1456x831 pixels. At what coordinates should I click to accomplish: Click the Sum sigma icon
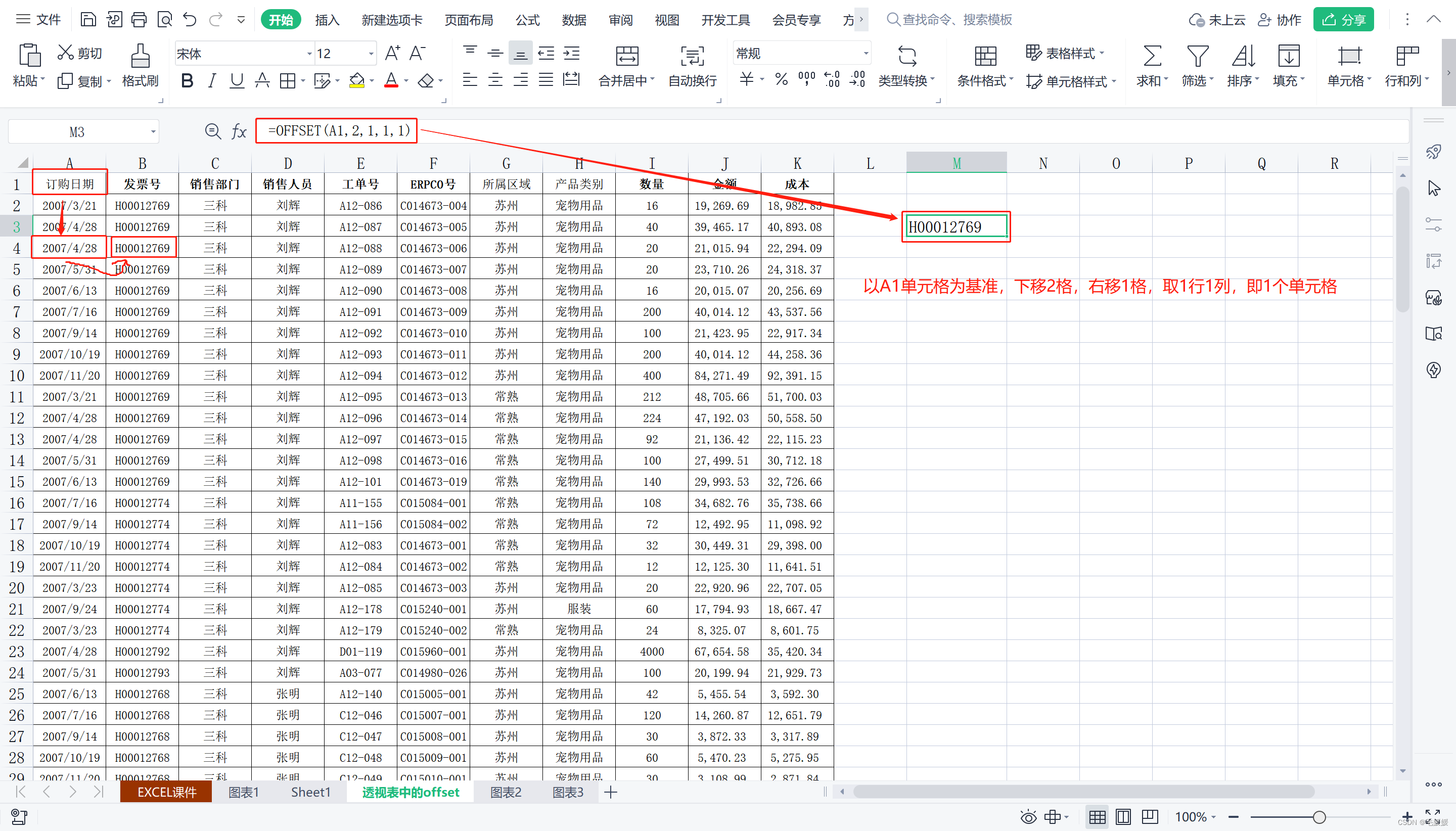pyautogui.click(x=1152, y=56)
